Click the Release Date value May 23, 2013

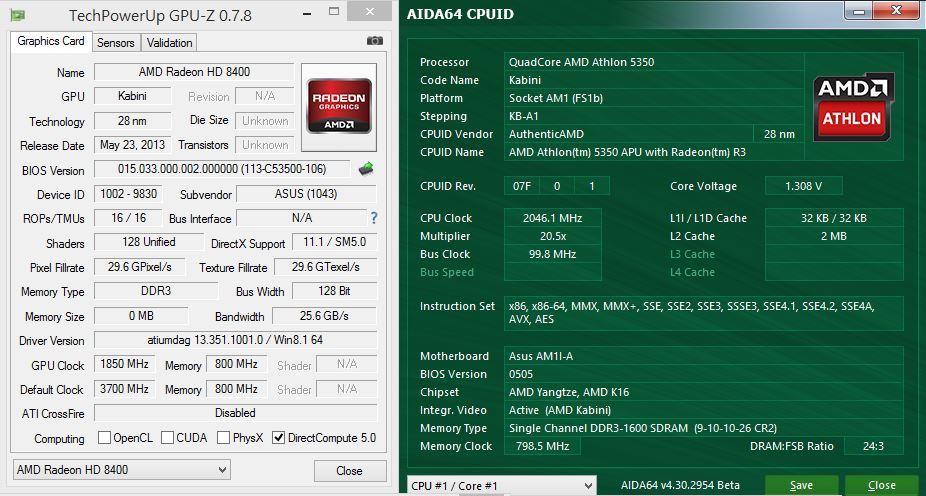[133, 145]
